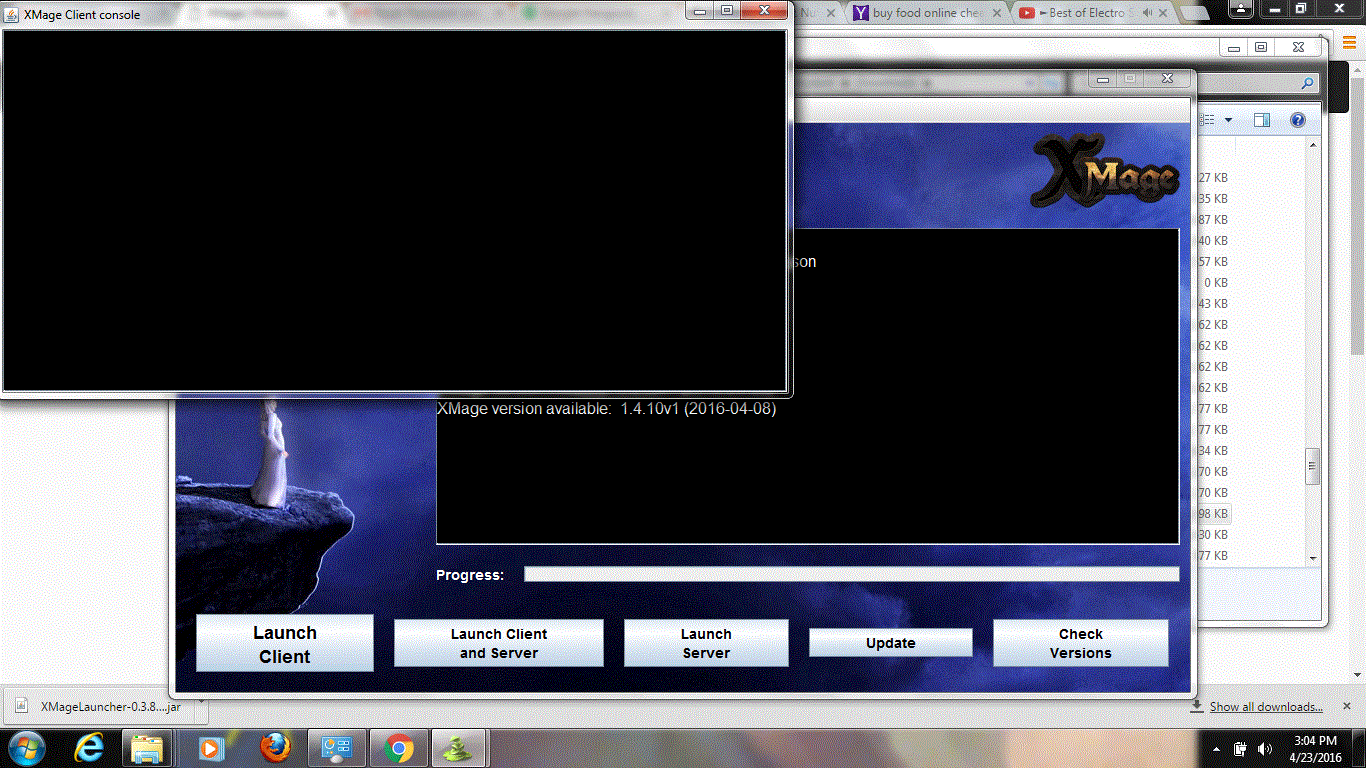Open Explorer help via the question mark

pyautogui.click(x=1297, y=120)
